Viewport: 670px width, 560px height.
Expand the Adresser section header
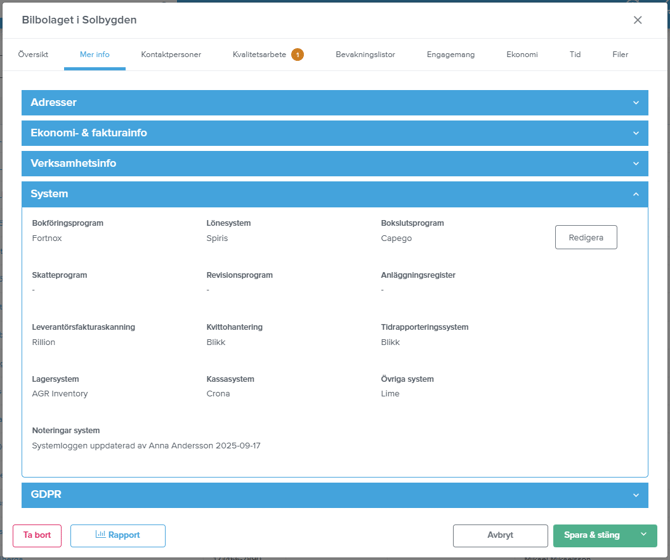coord(335,103)
